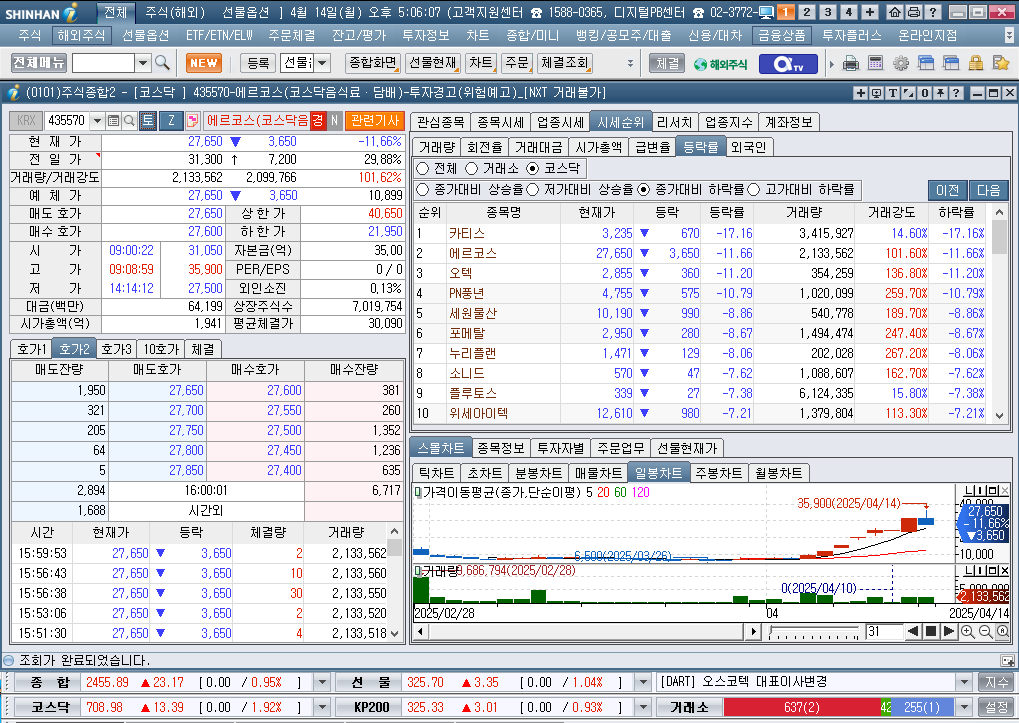Click the chart auto-fit magnifier icon
This screenshot has height=723, width=1019.
[x=1003, y=631]
